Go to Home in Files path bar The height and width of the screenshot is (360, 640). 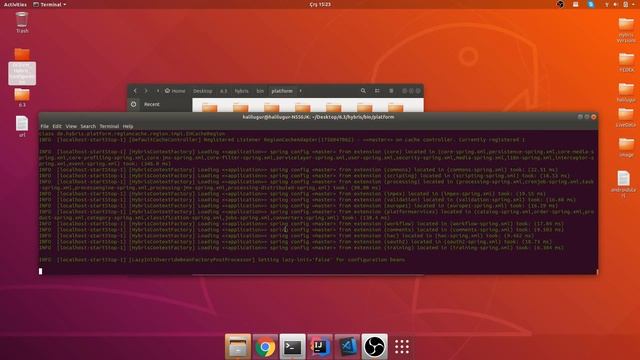coord(175,91)
